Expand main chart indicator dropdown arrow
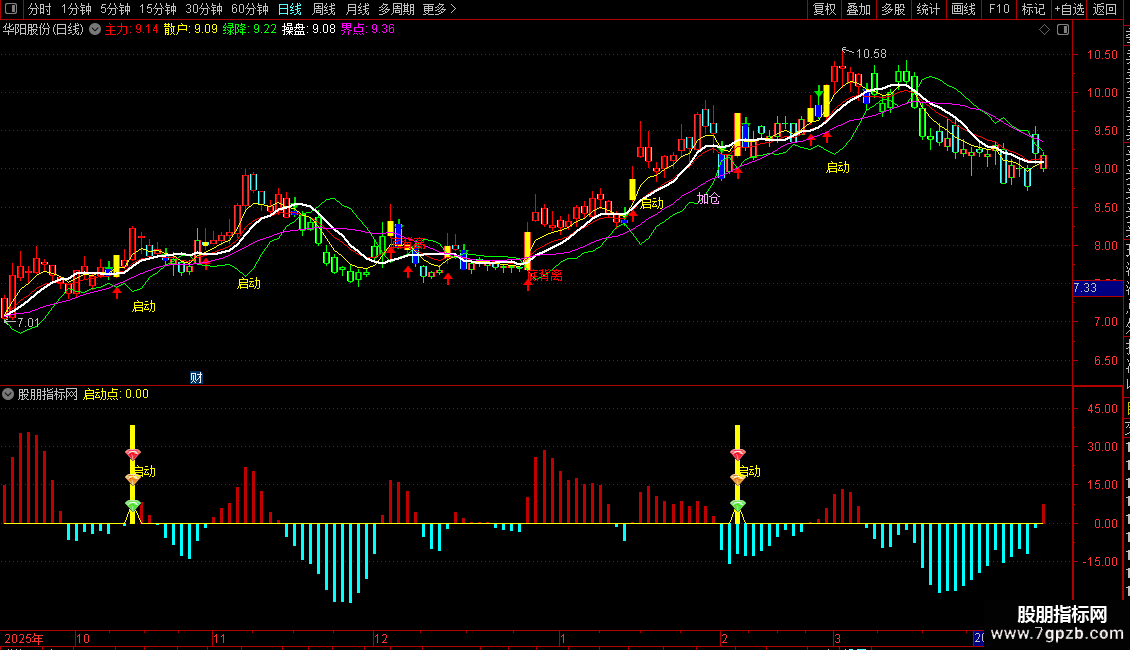This screenshot has height=650, width=1130. pos(94,30)
